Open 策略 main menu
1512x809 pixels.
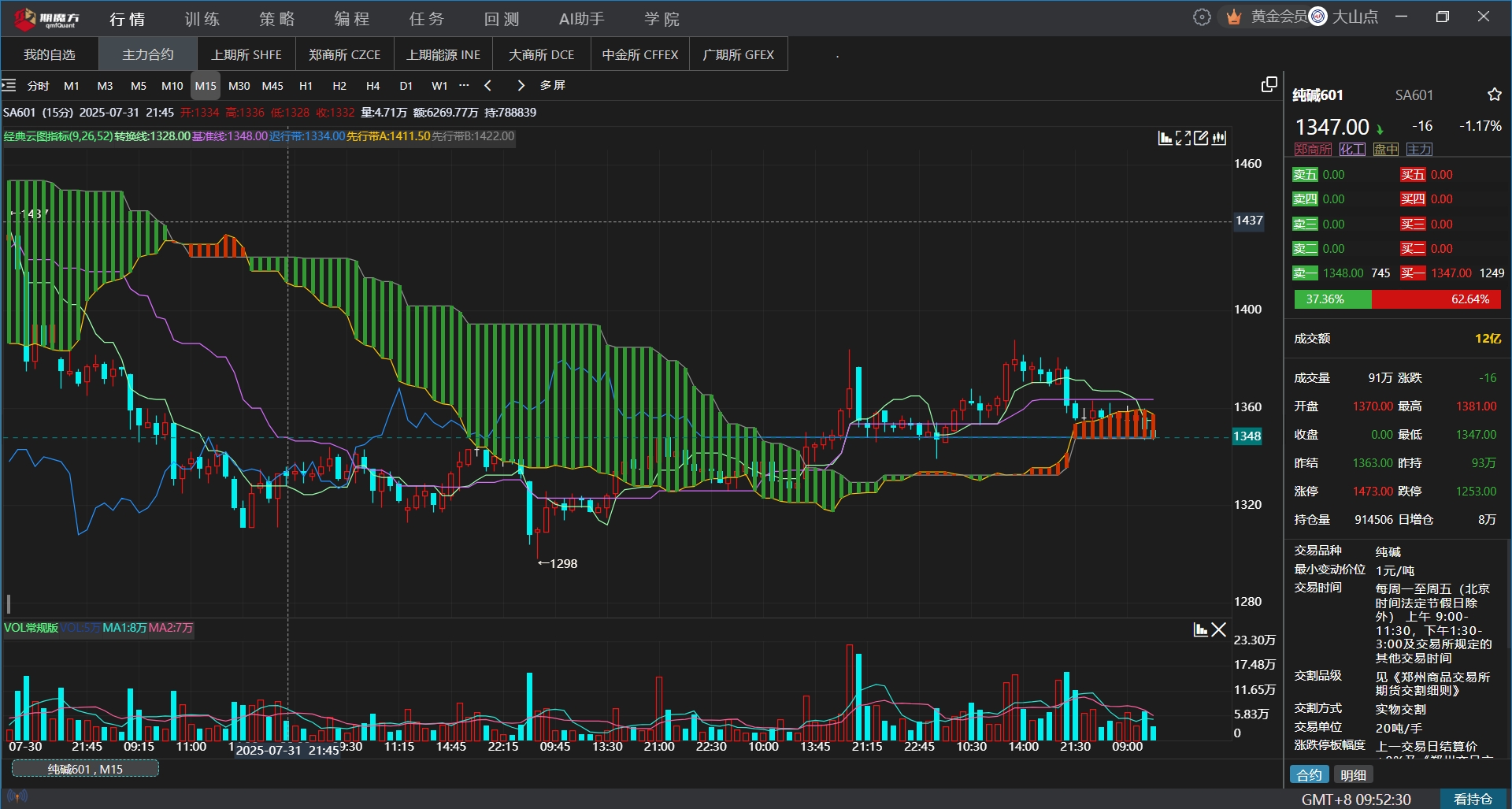coord(277,19)
